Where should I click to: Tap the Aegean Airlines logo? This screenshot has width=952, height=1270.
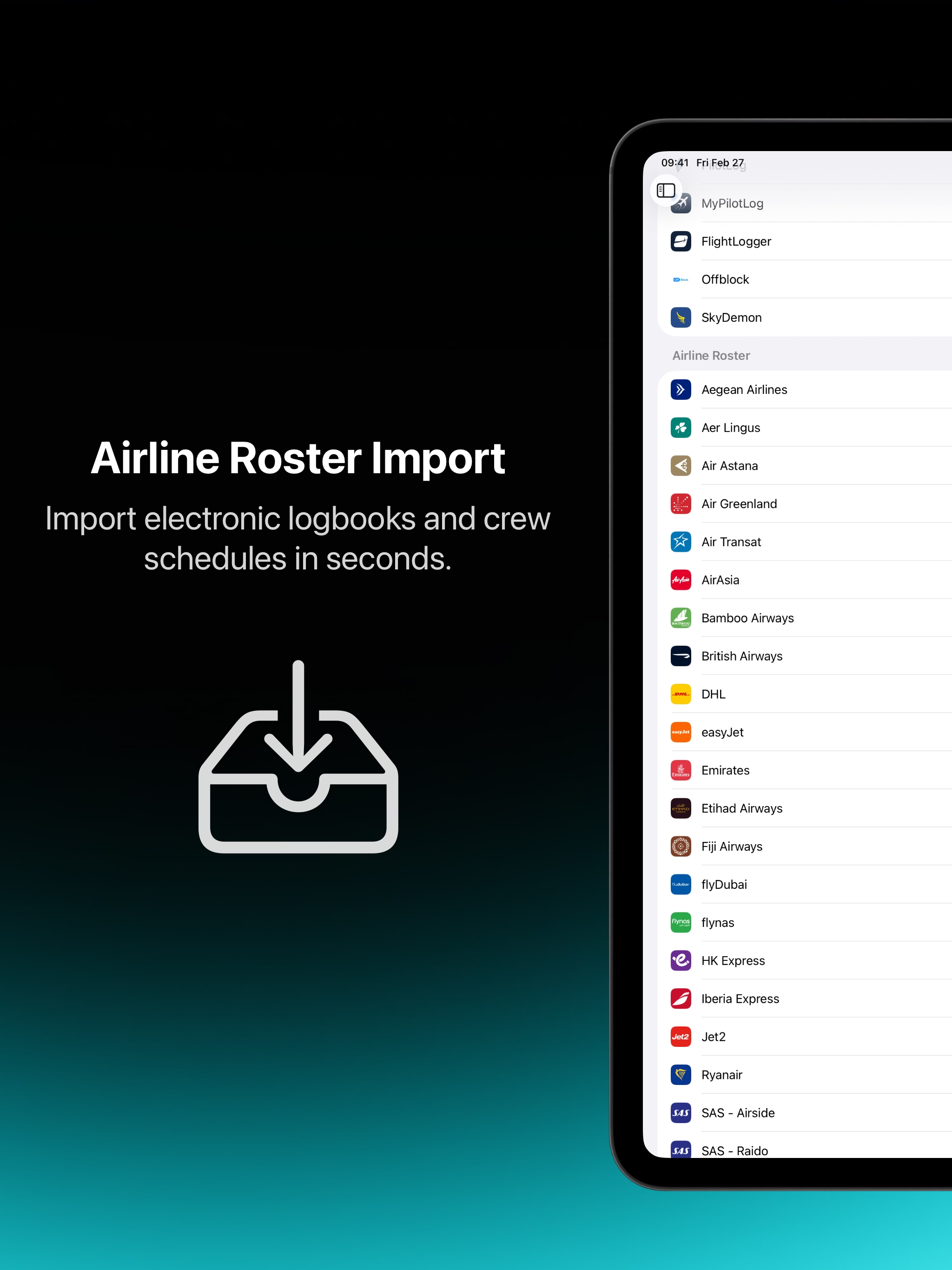coord(681,390)
